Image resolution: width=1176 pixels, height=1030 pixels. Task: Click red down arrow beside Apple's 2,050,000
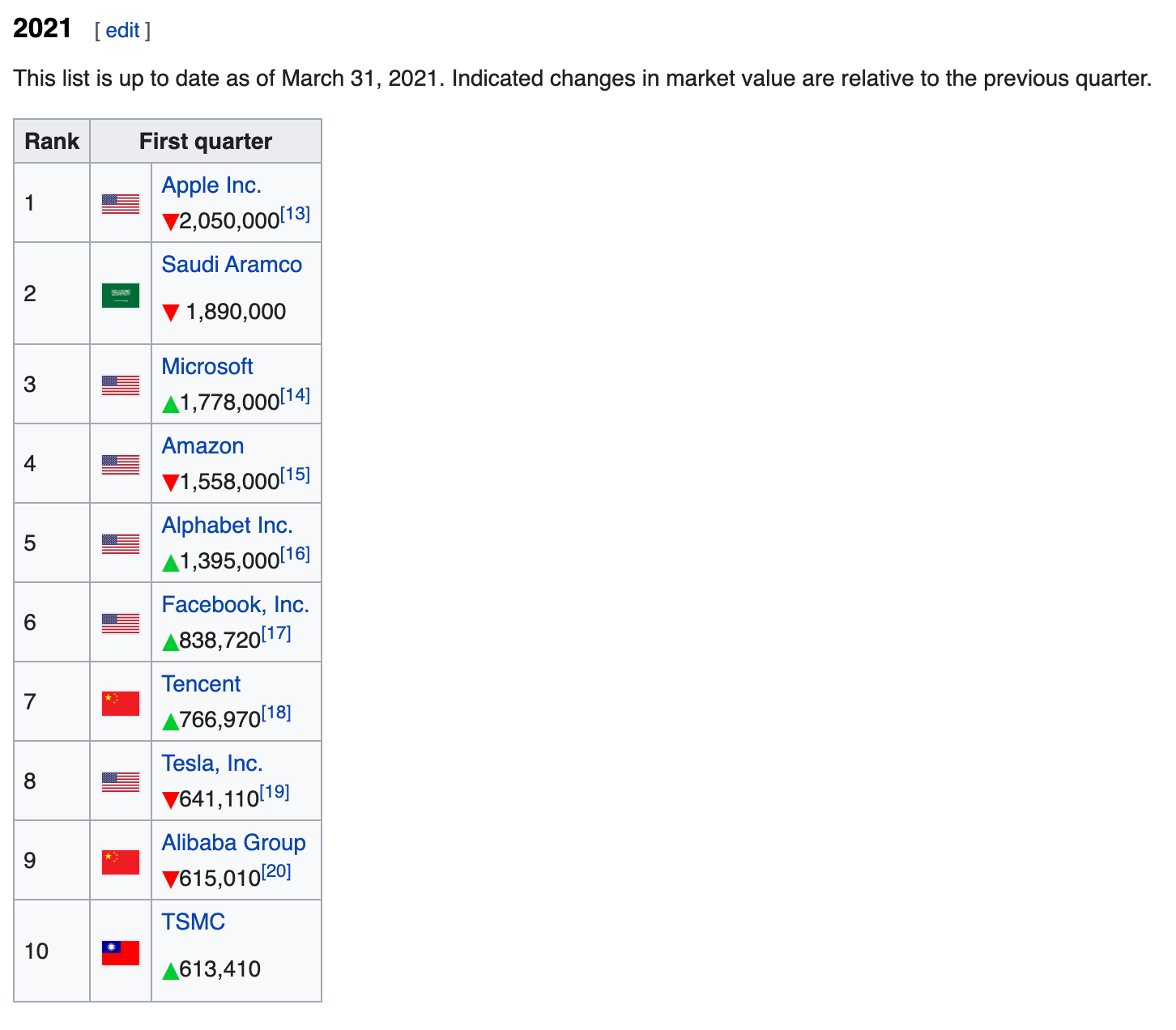(170, 222)
